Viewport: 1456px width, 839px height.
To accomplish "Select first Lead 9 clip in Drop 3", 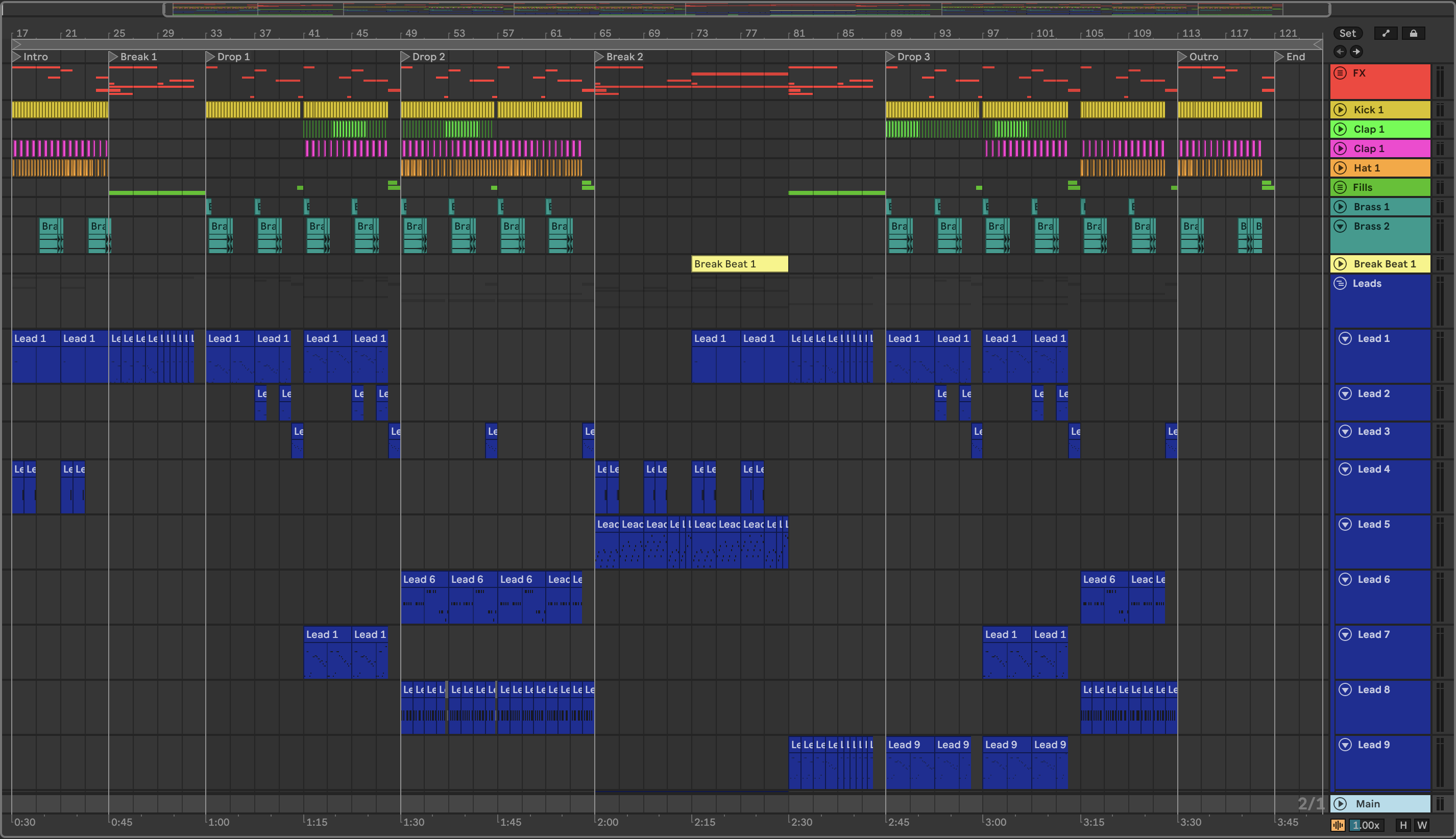I will click(910, 764).
